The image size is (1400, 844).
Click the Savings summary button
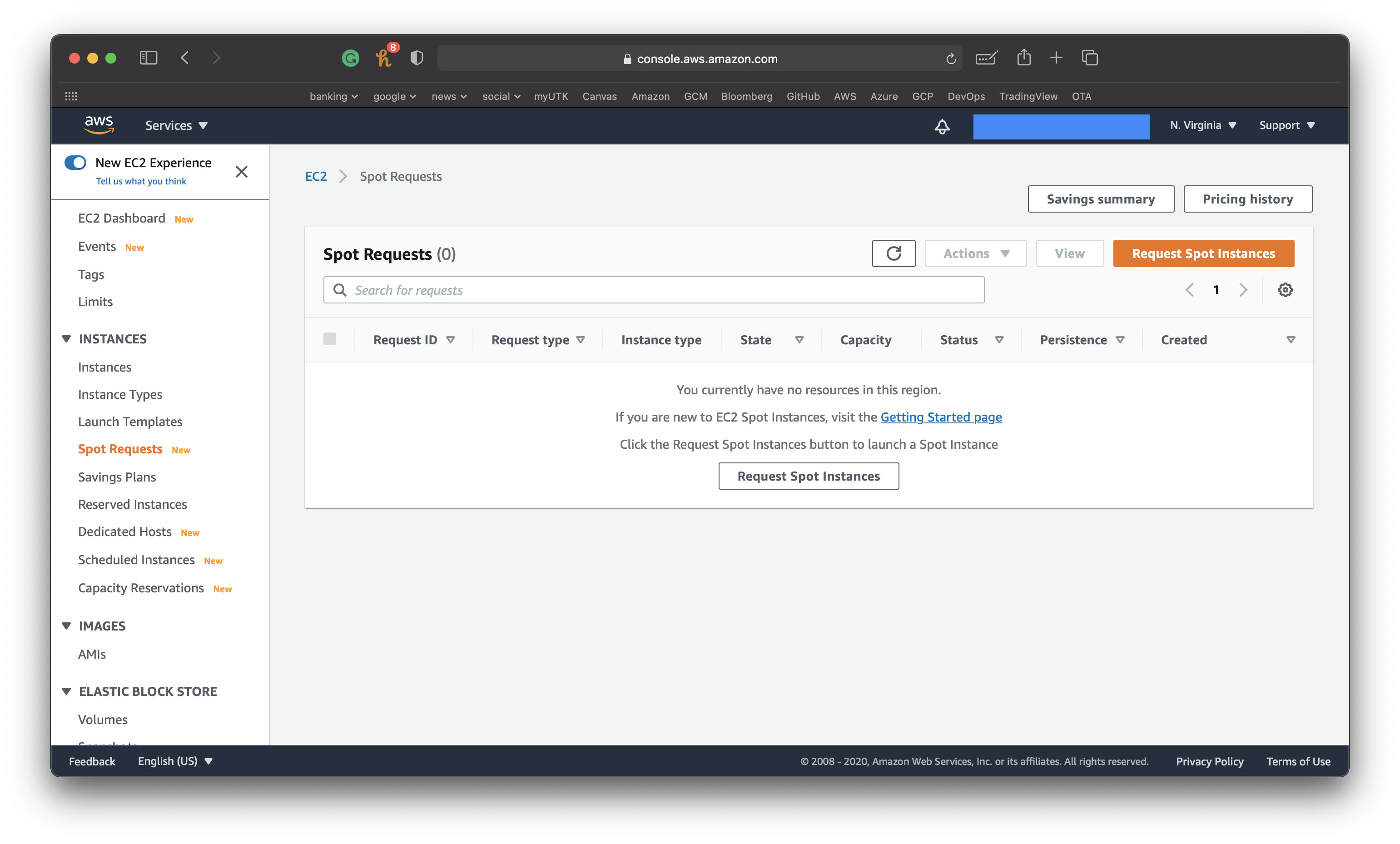tap(1100, 199)
